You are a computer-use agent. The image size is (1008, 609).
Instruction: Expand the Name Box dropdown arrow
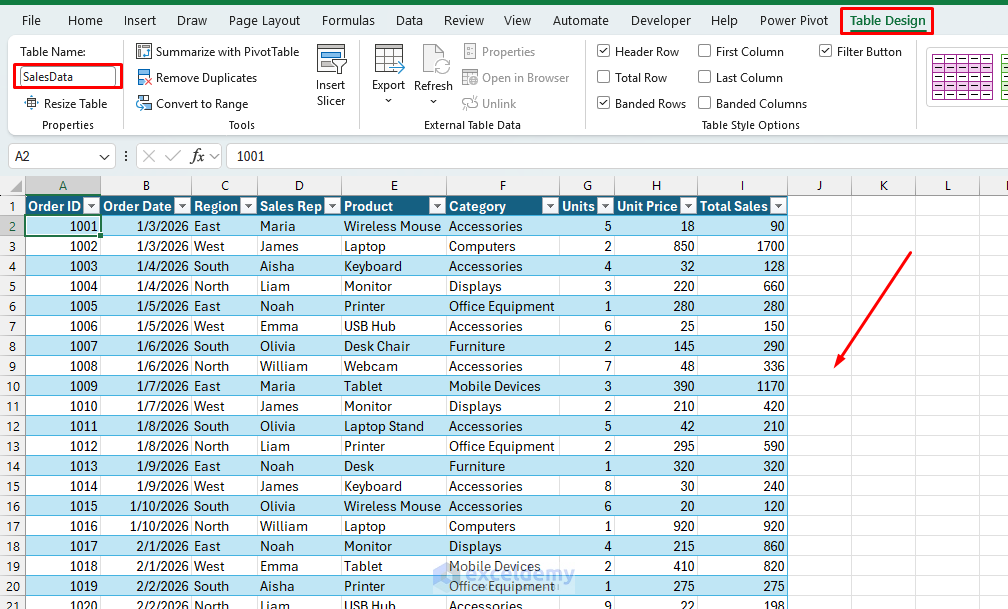[x=104, y=156]
